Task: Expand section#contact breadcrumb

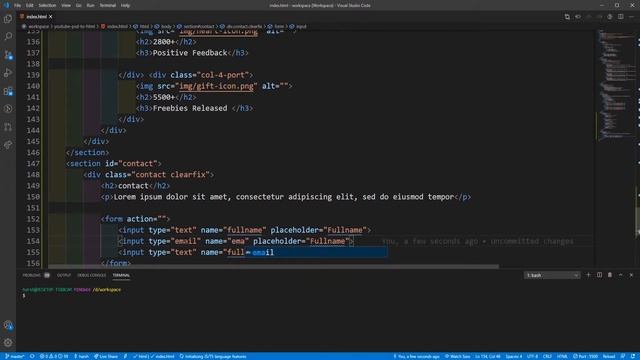Action: (x=199, y=27)
